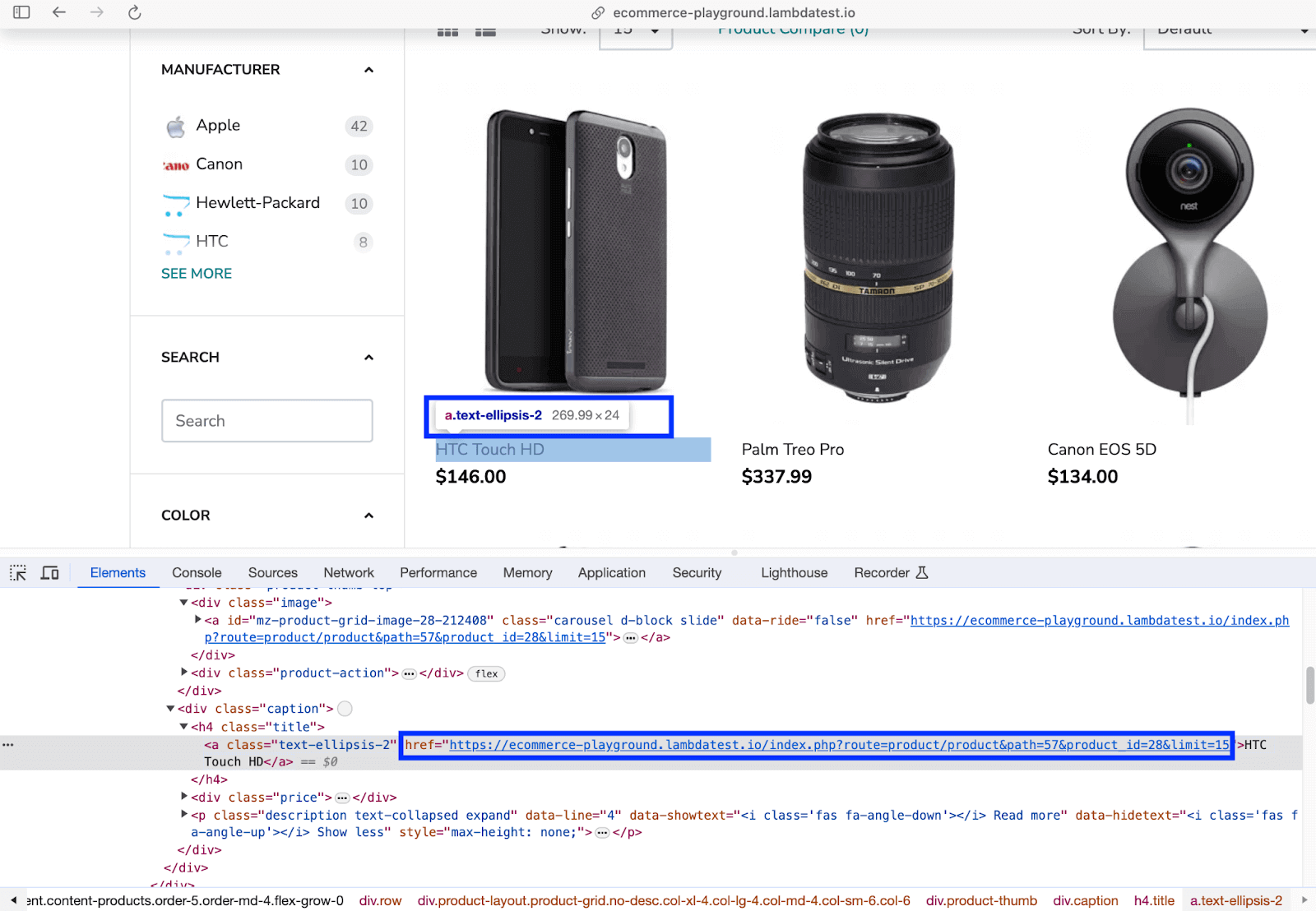Viewport: 1316px width, 911px height.
Task: Open the Palm Treo Pro product link
Action: [x=792, y=450]
